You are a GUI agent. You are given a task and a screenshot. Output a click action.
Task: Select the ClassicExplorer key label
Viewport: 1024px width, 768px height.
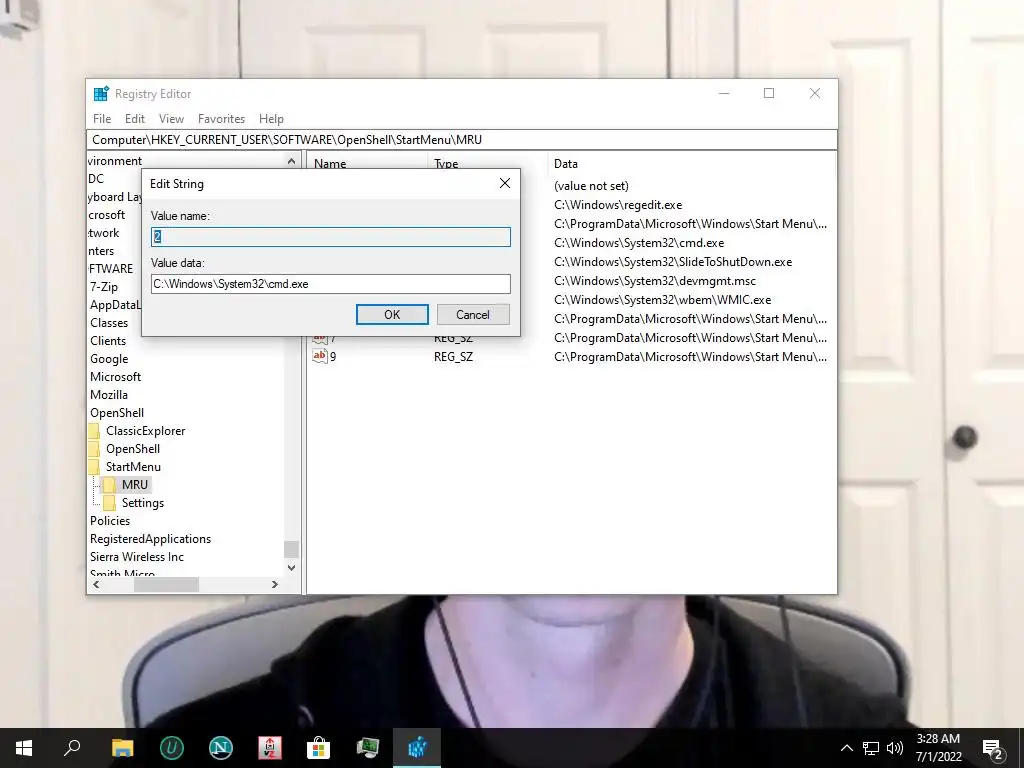coord(146,431)
